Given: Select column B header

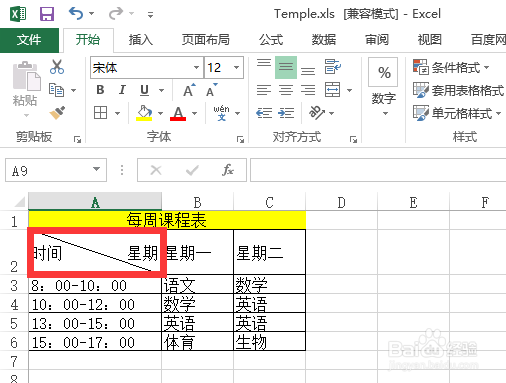Looking at the screenshot, I should click(198, 202).
